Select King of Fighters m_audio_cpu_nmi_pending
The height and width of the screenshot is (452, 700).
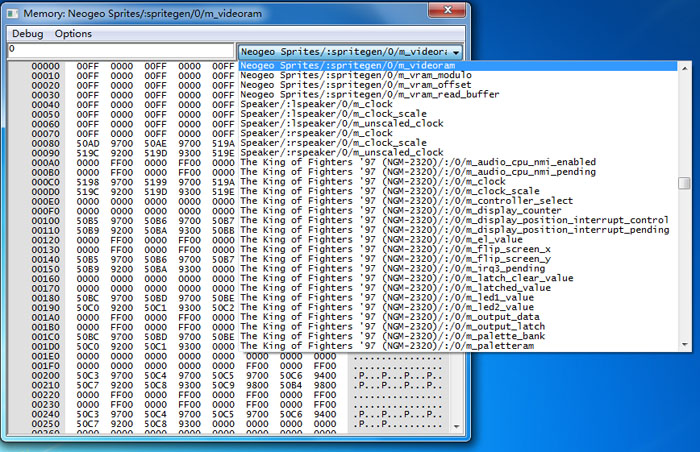(x=458, y=172)
